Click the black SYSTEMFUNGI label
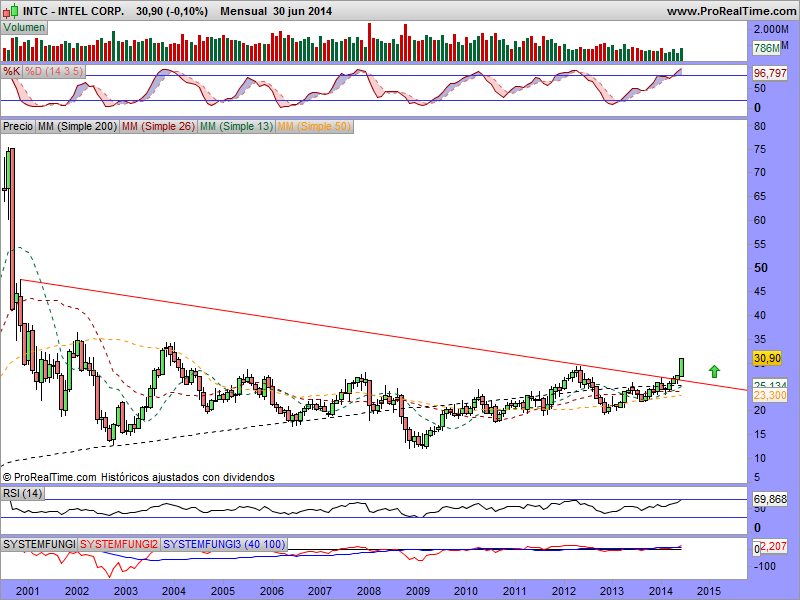 (x=39, y=544)
